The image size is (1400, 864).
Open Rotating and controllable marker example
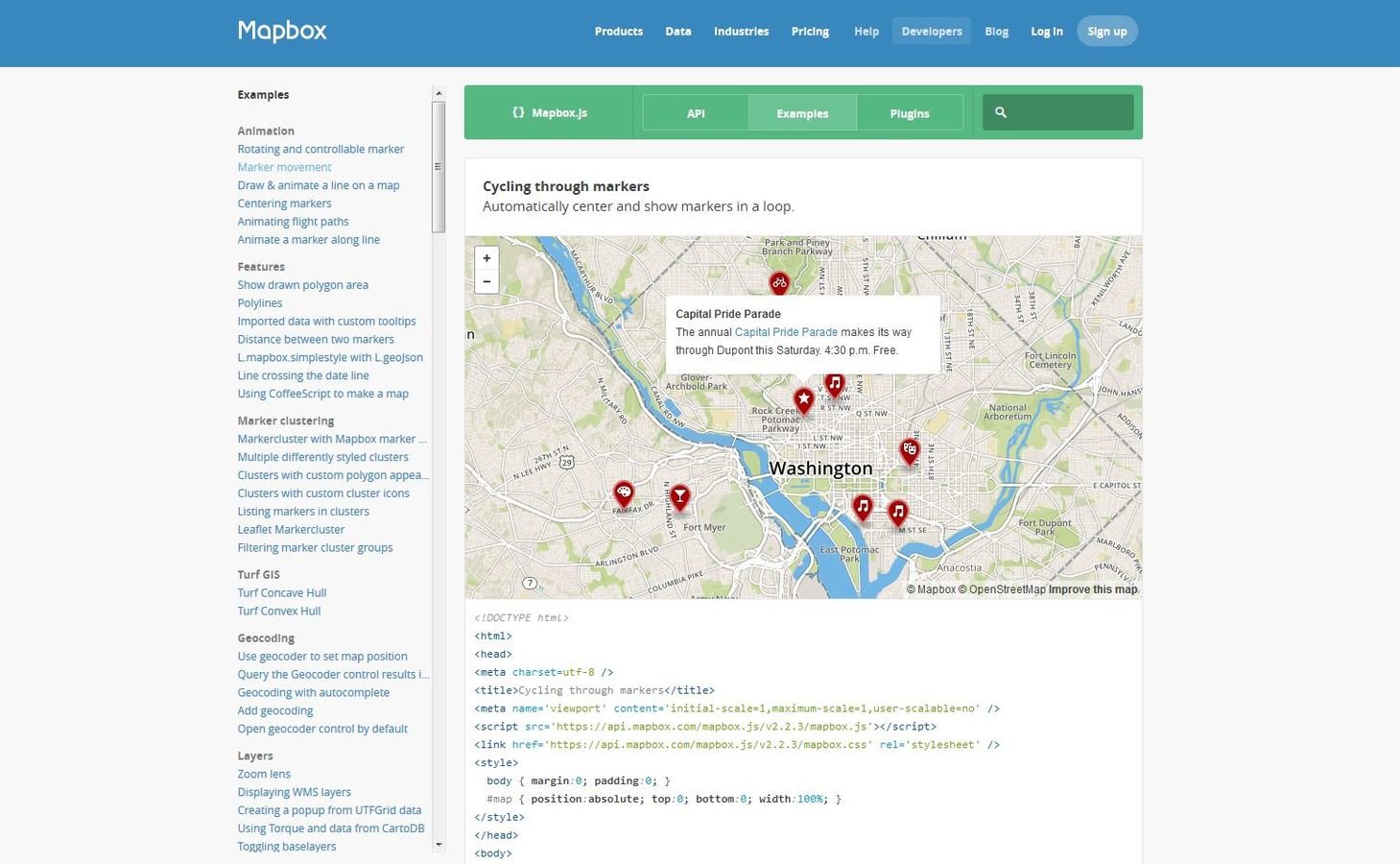320,149
